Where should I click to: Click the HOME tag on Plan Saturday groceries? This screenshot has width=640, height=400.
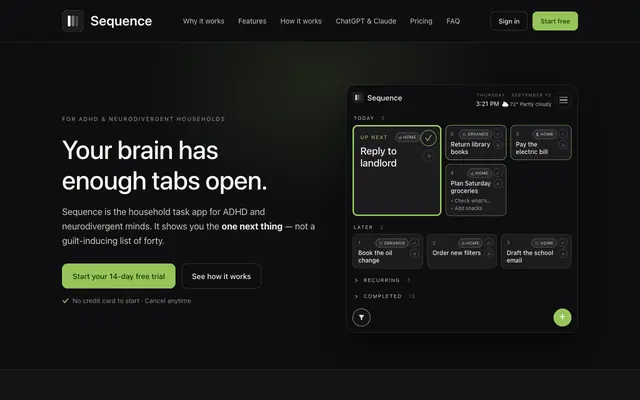tap(479, 173)
